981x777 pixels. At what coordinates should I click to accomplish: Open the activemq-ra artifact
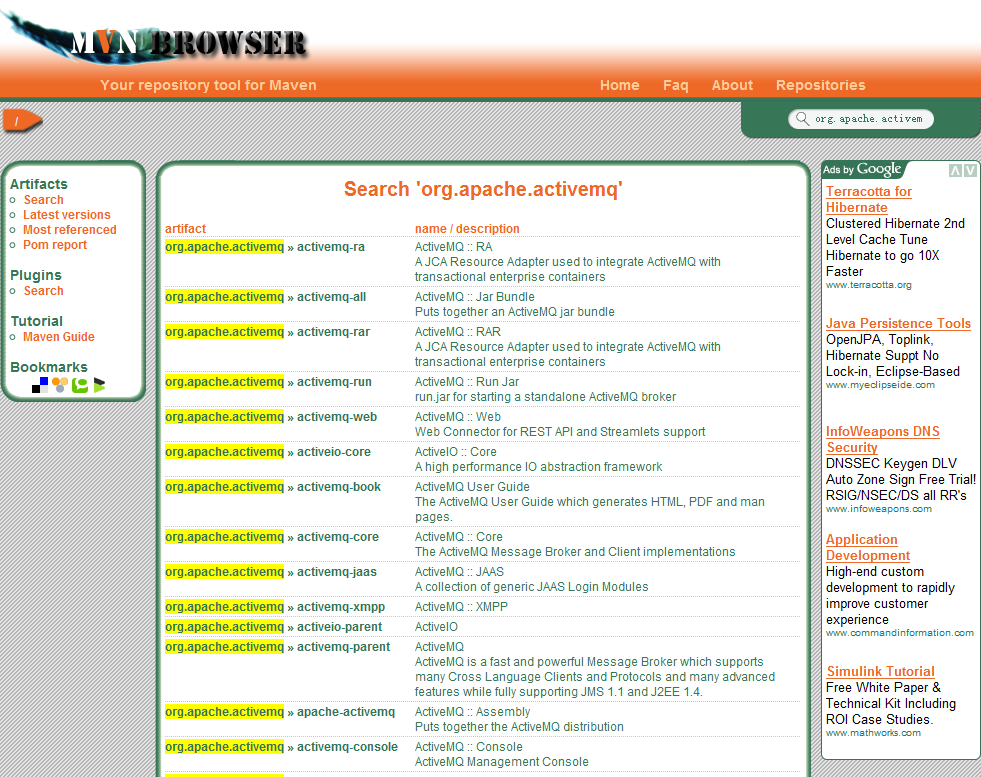[x=331, y=246]
